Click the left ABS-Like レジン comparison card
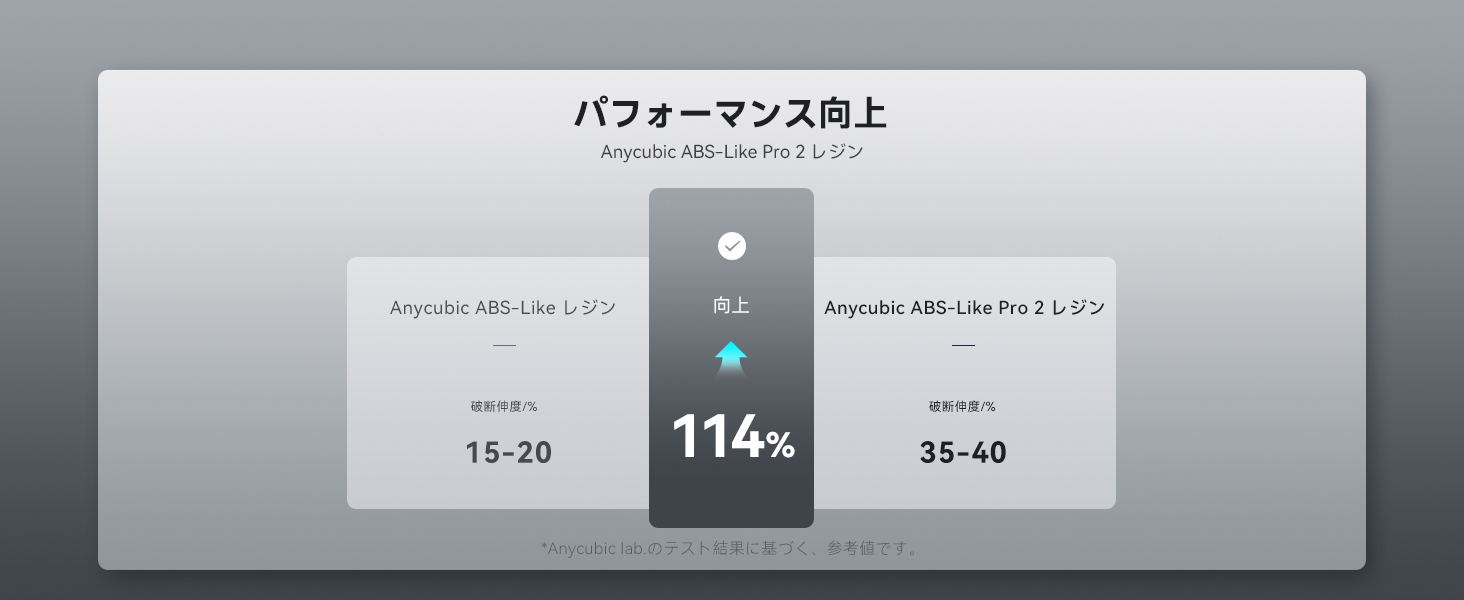 tap(420, 480)
